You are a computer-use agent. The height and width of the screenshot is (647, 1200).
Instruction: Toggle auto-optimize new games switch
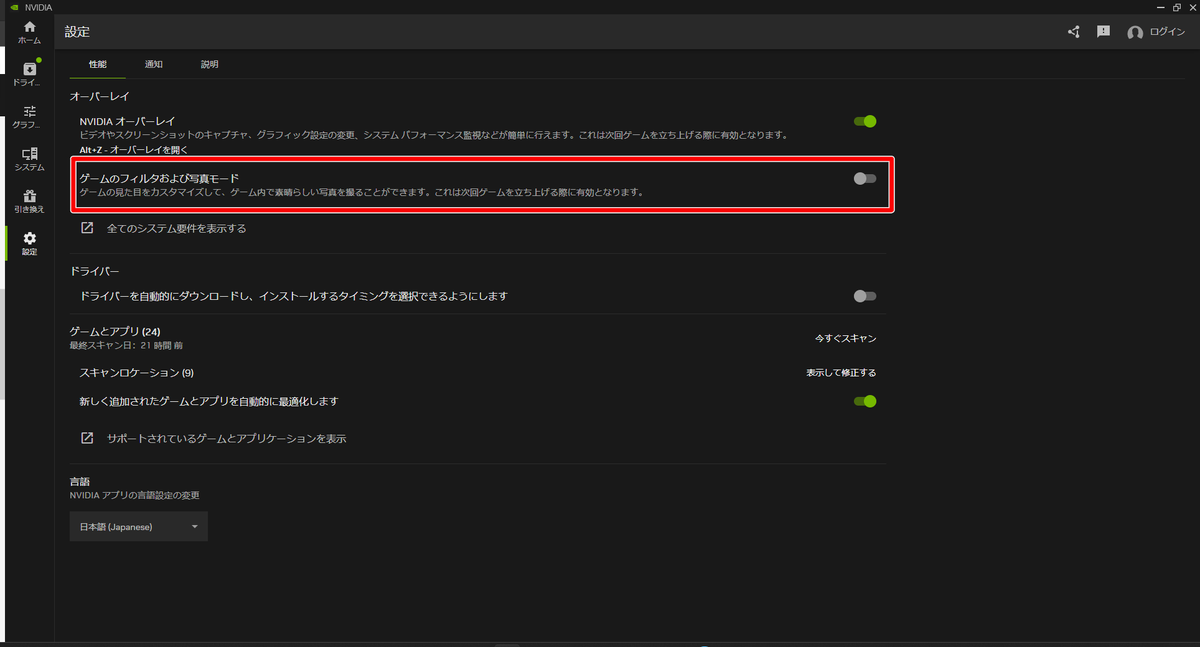tap(865, 401)
